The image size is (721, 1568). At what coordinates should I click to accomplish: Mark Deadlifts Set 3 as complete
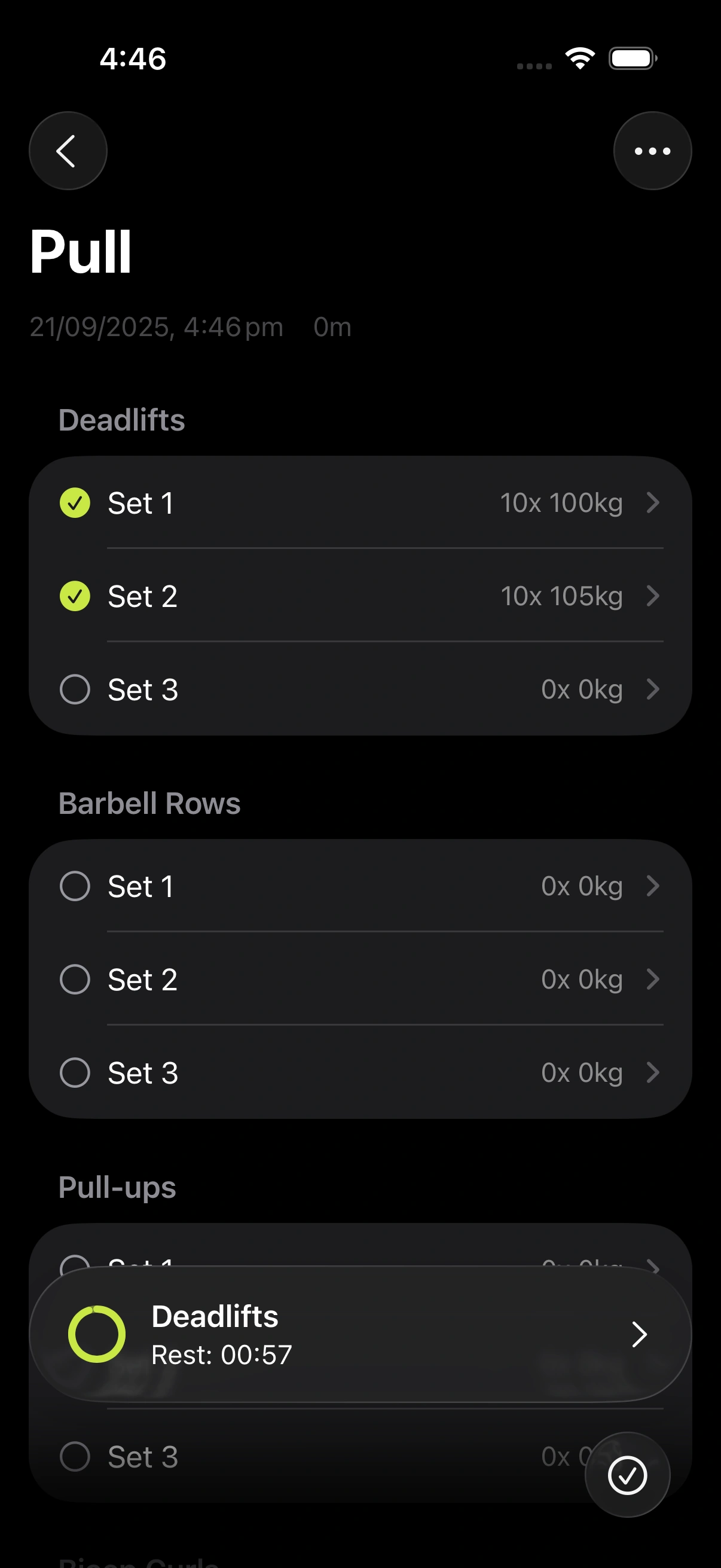point(75,689)
